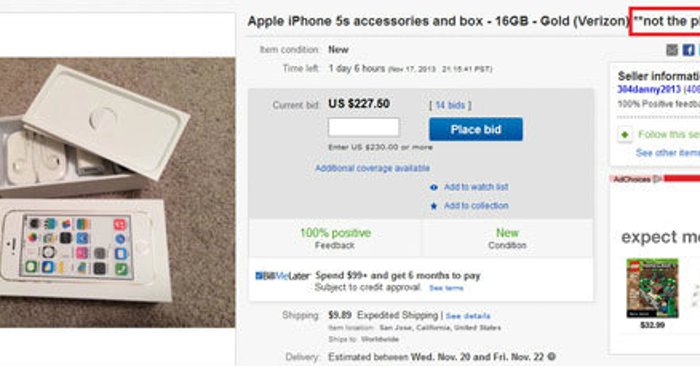Click See other items link
The width and height of the screenshot is (700, 366).
[x=668, y=153]
